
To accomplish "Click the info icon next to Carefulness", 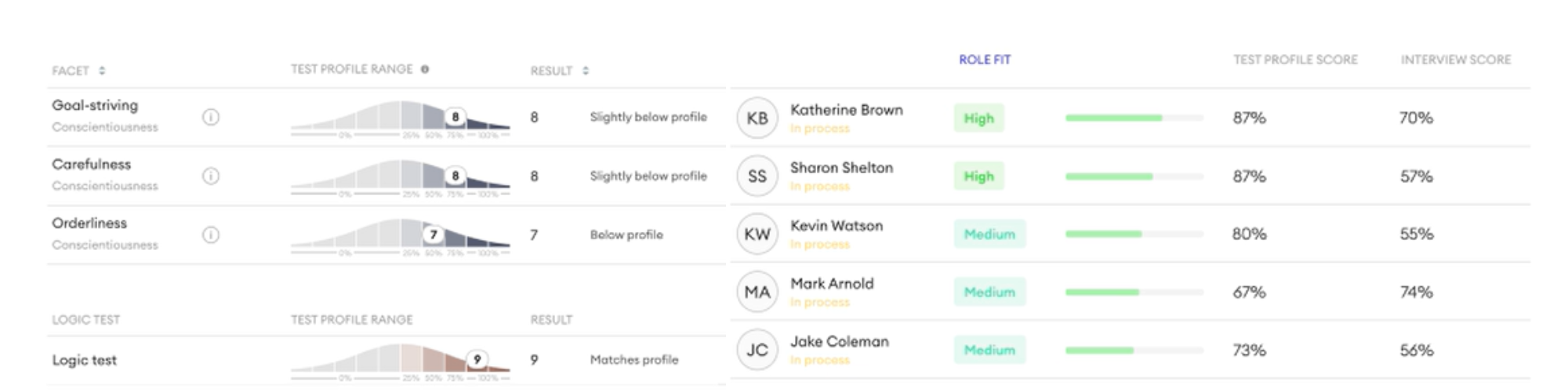I will click(210, 176).
